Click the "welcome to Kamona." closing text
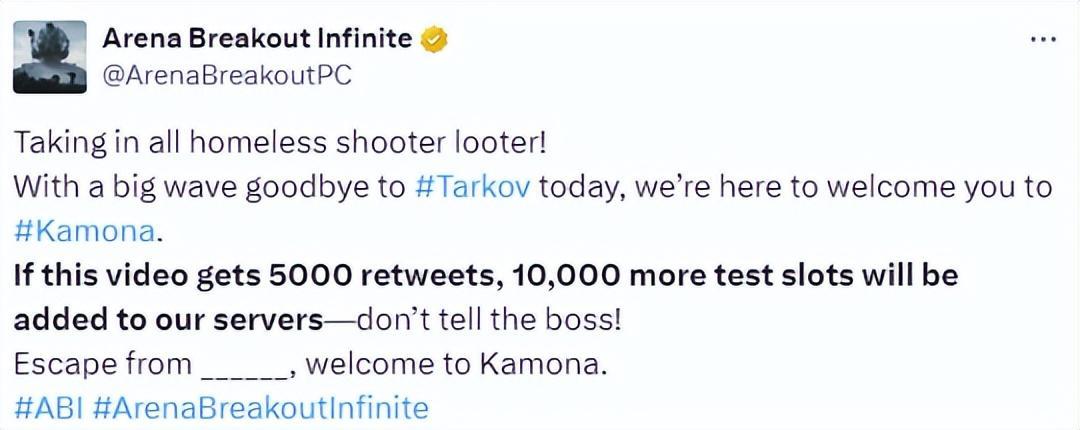Viewport: 1080px width, 430px height. [x=456, y=364]
